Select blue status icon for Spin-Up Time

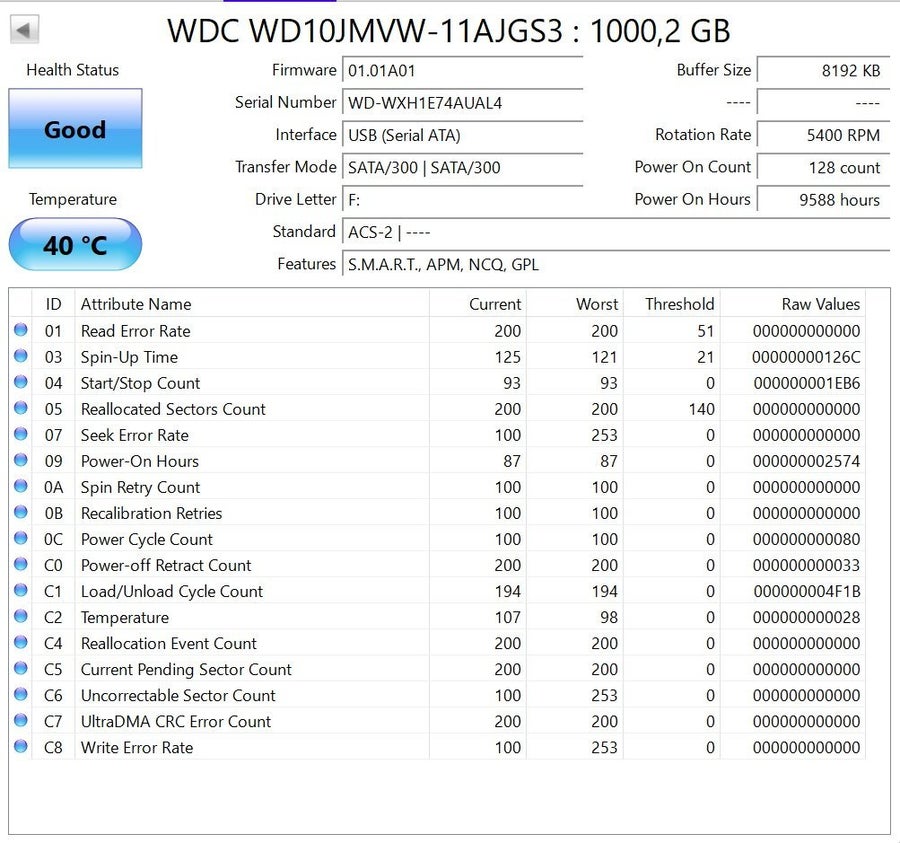tap(21, 356)
